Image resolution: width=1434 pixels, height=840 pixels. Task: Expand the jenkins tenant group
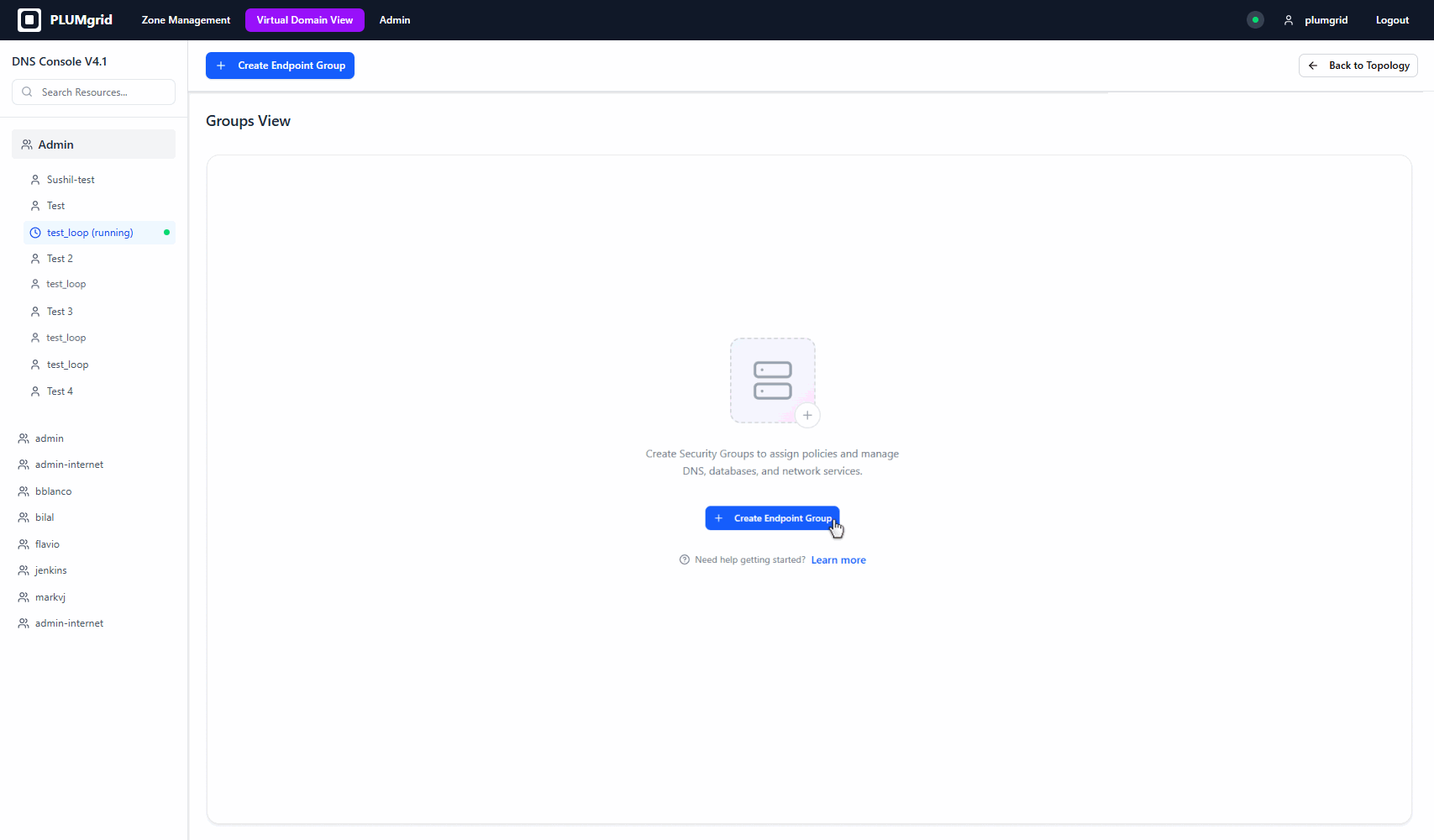[50, 570]
